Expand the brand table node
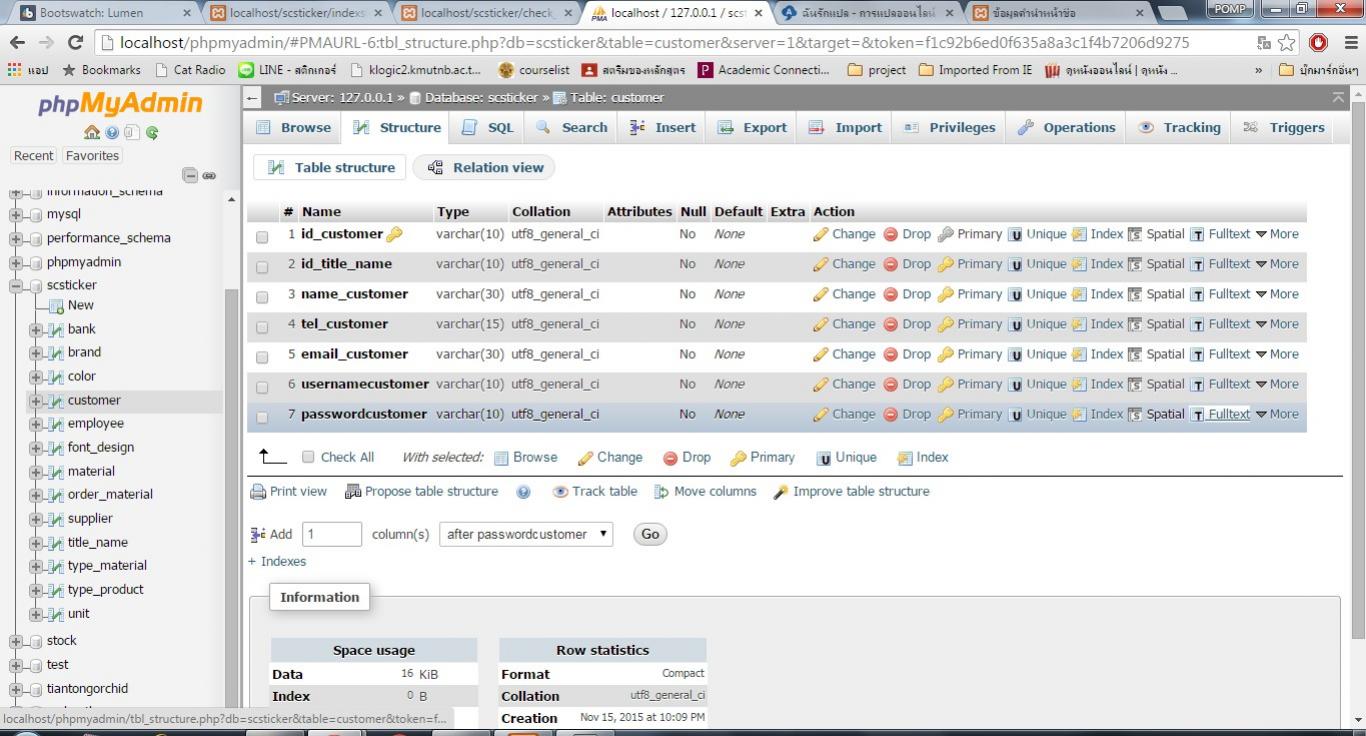 click(36, 353)
